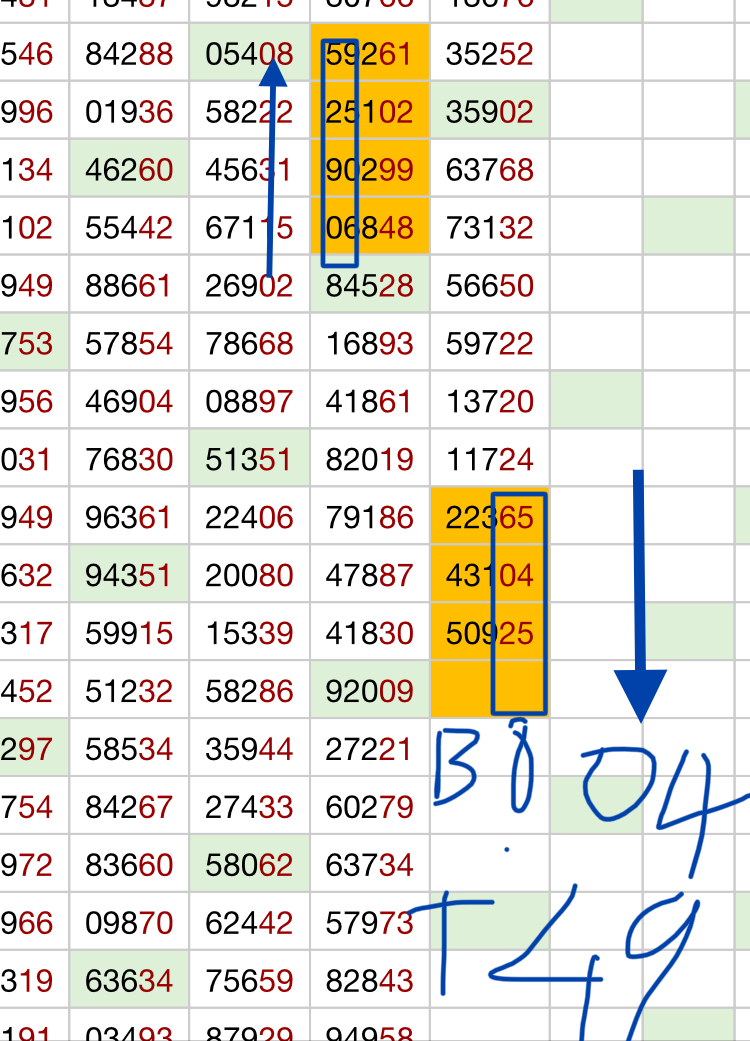This screenshot has height=1041, width=750.
Task: Click the cell showing 35252
Action: [x=490, y=52]
